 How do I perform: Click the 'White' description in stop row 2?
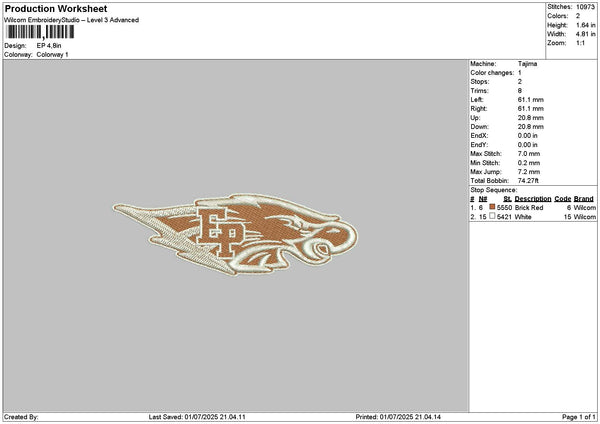(x=523, y=217)
